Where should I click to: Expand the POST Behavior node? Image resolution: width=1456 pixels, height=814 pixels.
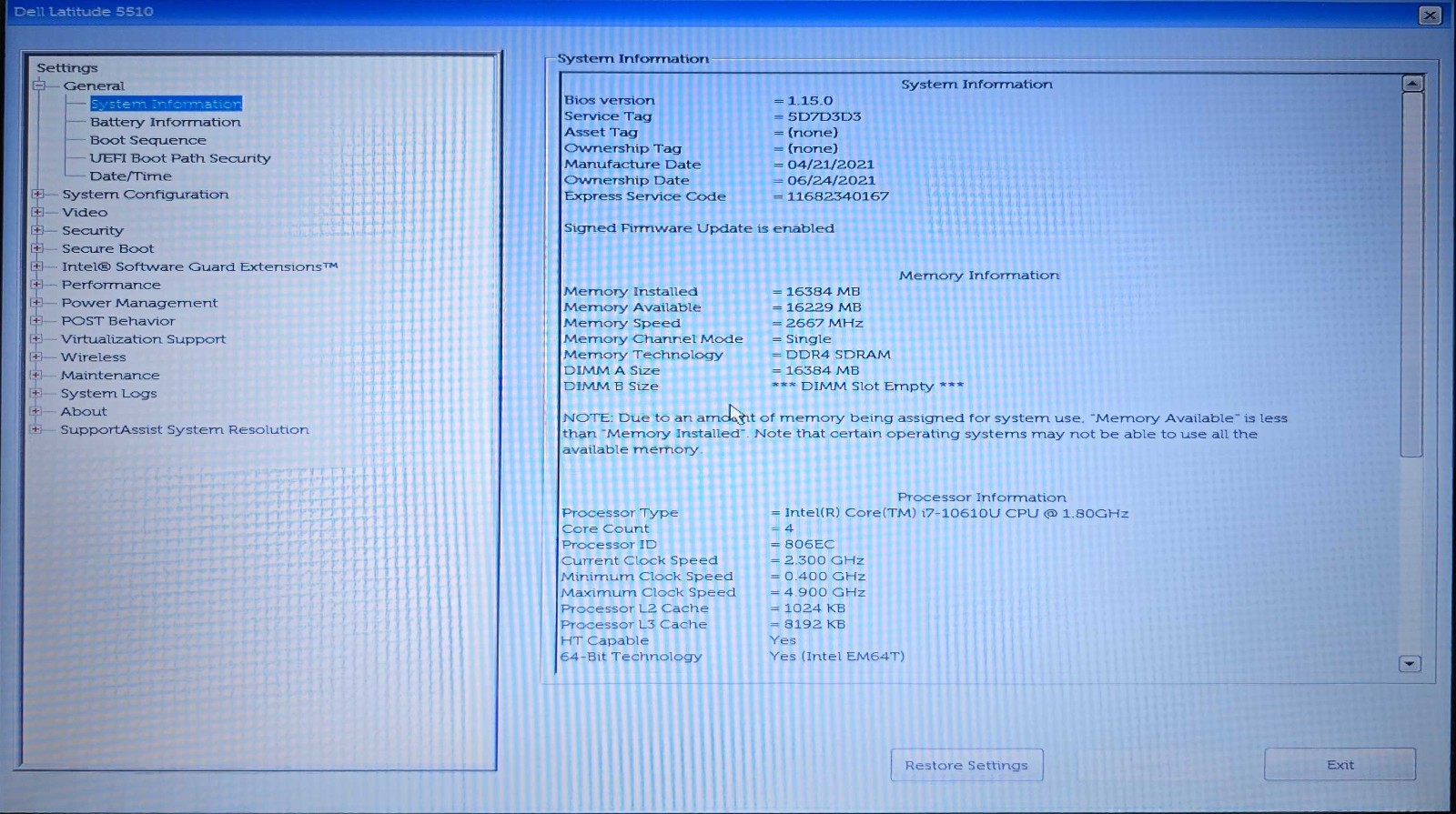pos(36,320)
